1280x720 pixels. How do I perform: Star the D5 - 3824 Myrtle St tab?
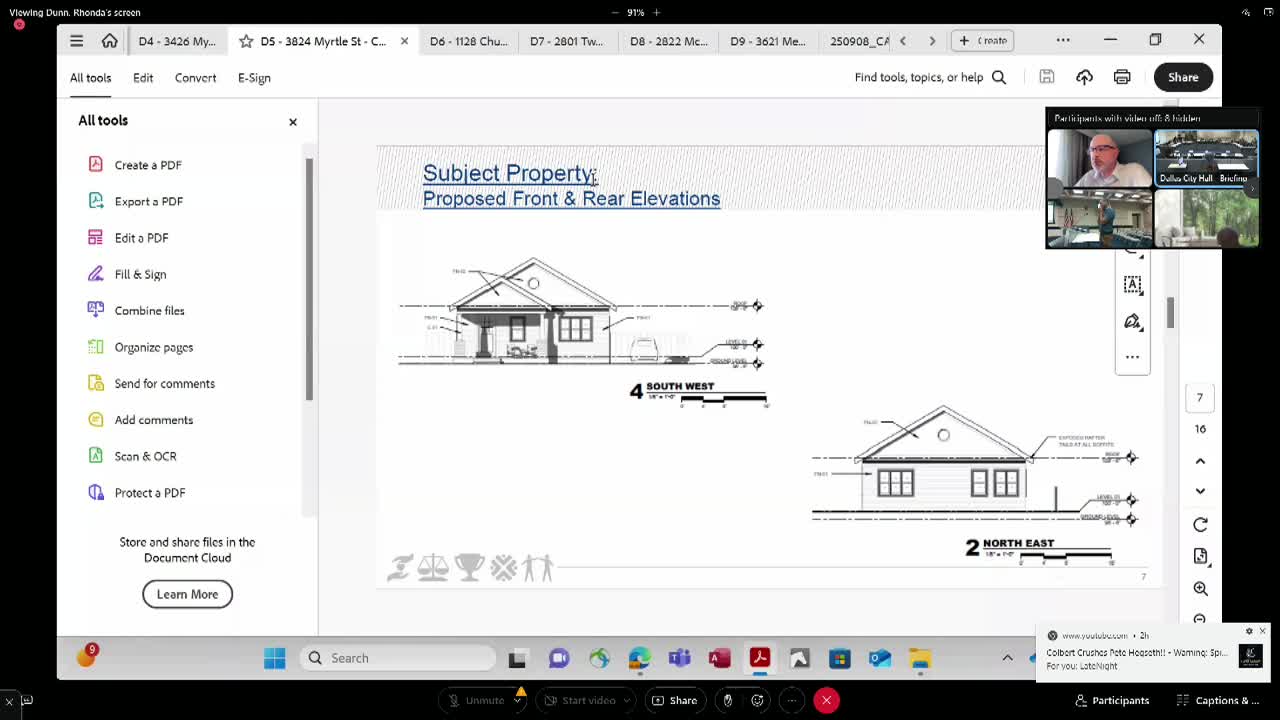pyautogui.click(x=246, y=41)
